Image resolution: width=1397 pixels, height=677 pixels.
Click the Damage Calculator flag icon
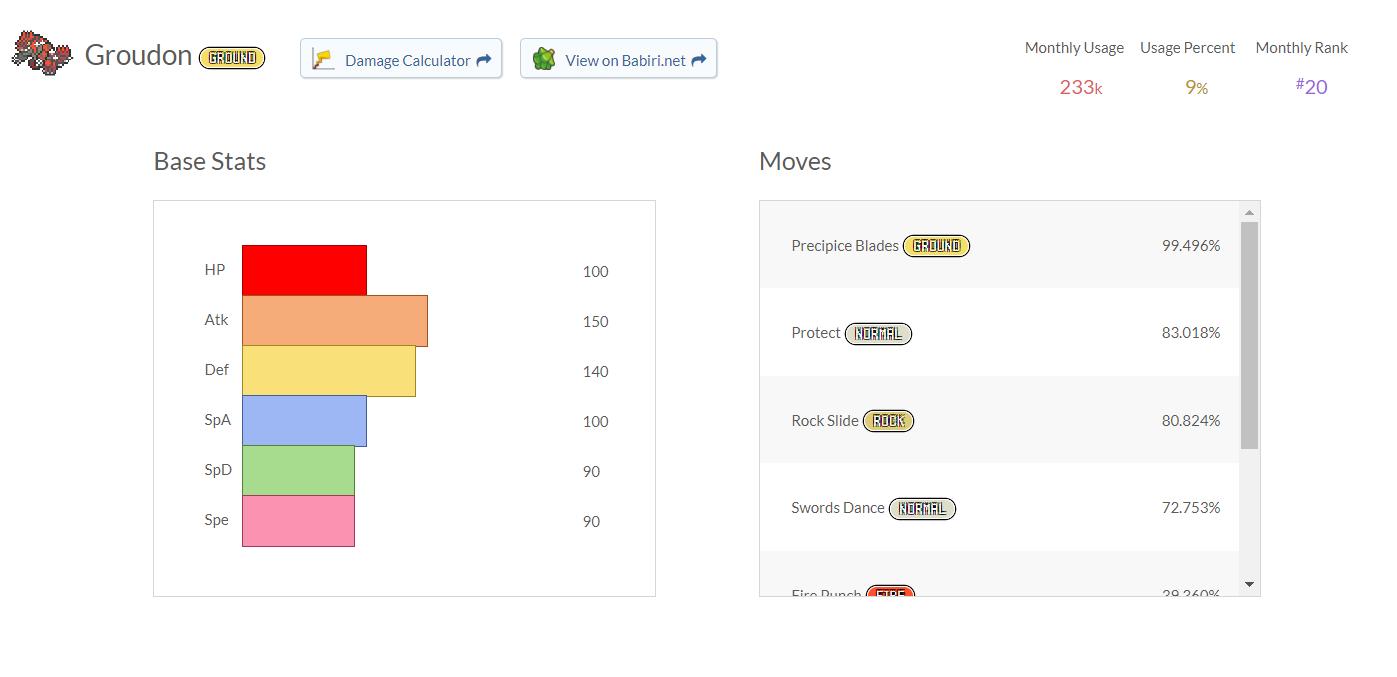(323, 59)
